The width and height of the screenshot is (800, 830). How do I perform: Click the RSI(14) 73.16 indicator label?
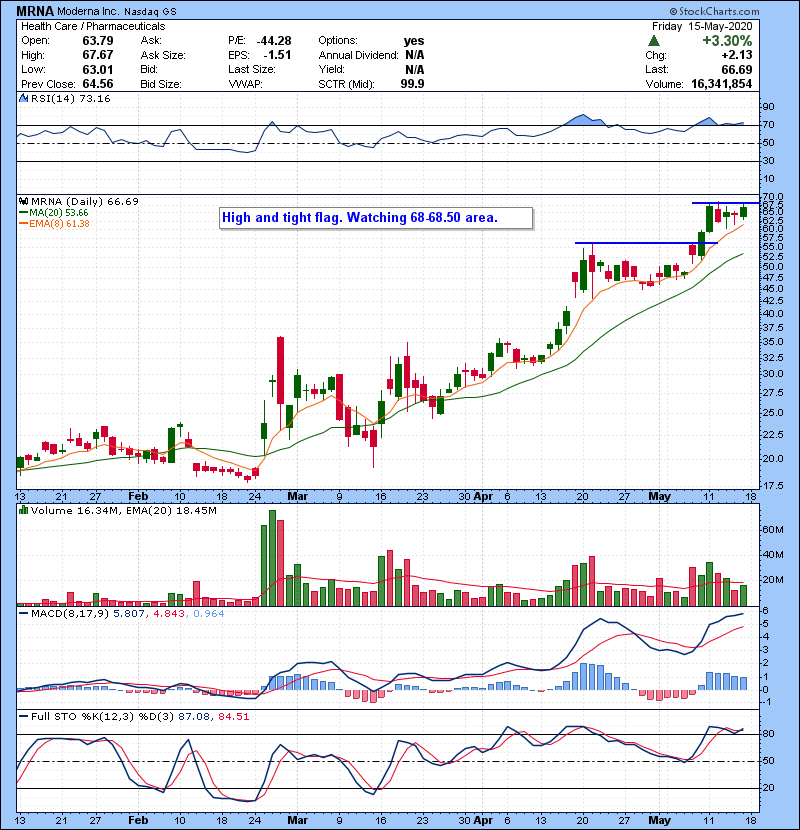coord(70,98)
